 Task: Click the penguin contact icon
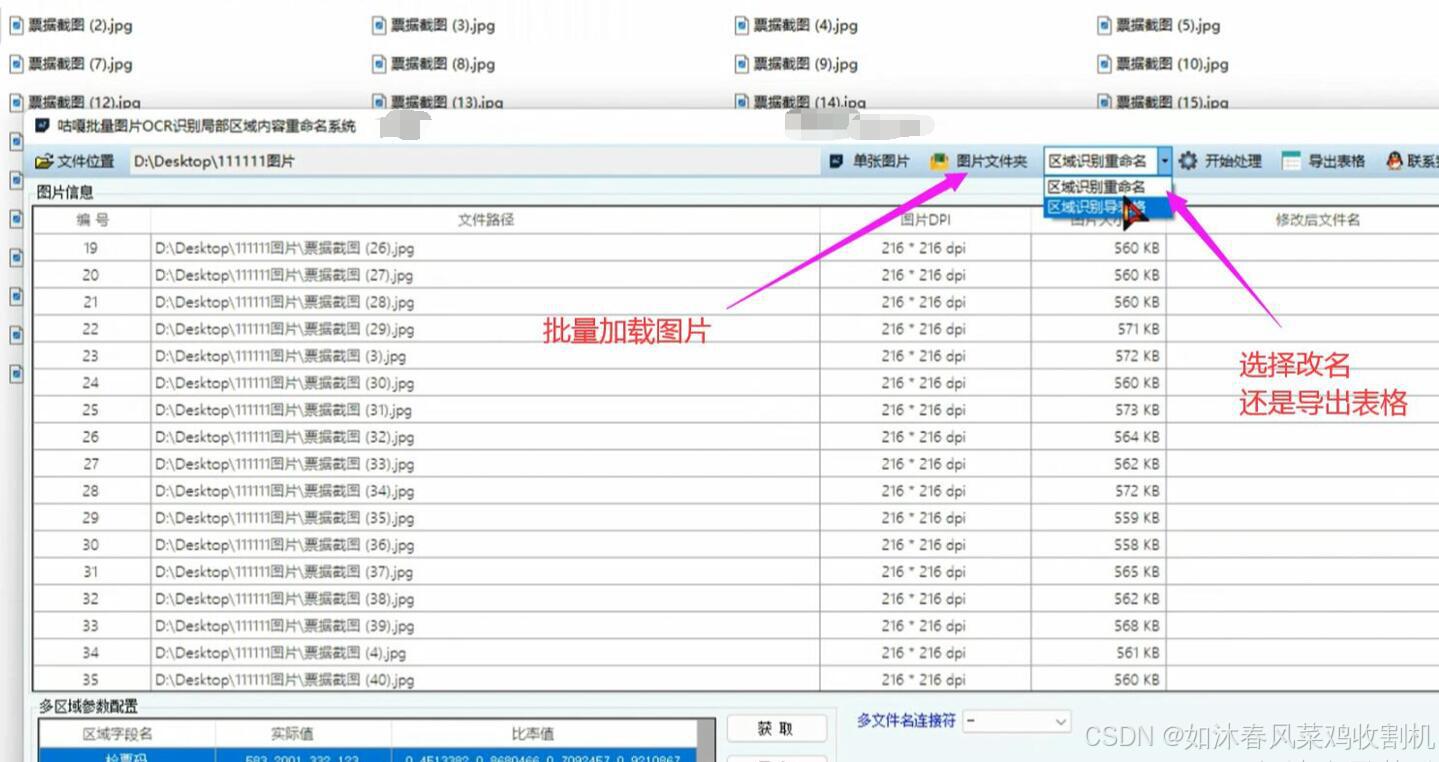click(x=1394, y=161)
